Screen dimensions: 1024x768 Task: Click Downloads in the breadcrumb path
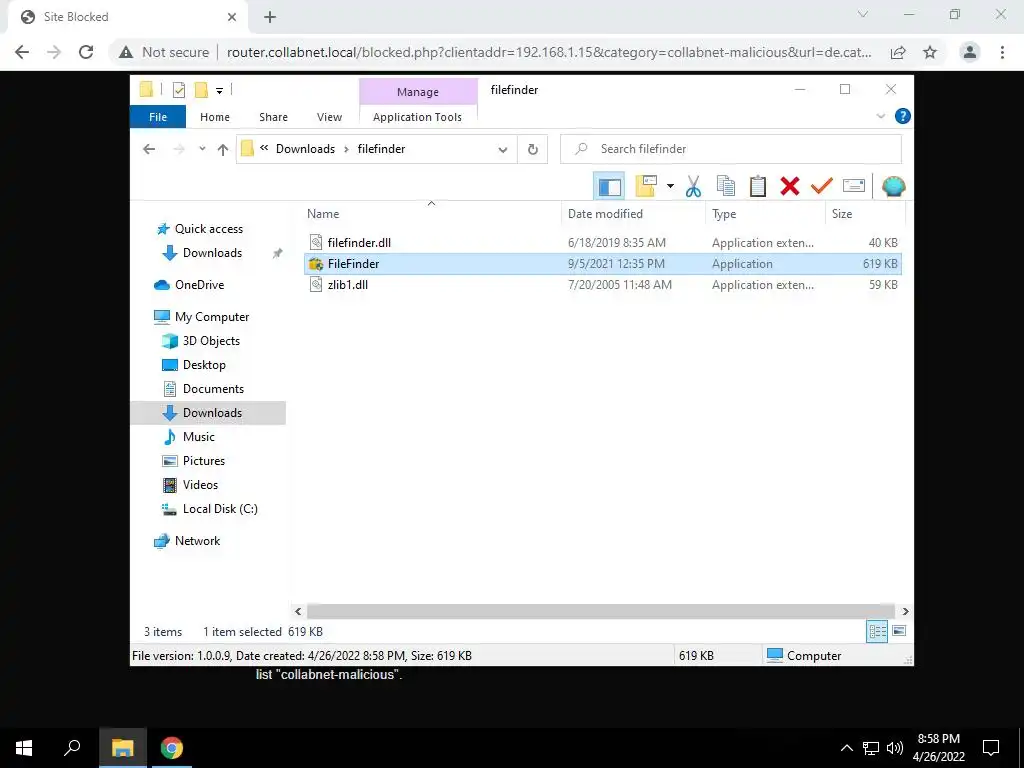305,149
